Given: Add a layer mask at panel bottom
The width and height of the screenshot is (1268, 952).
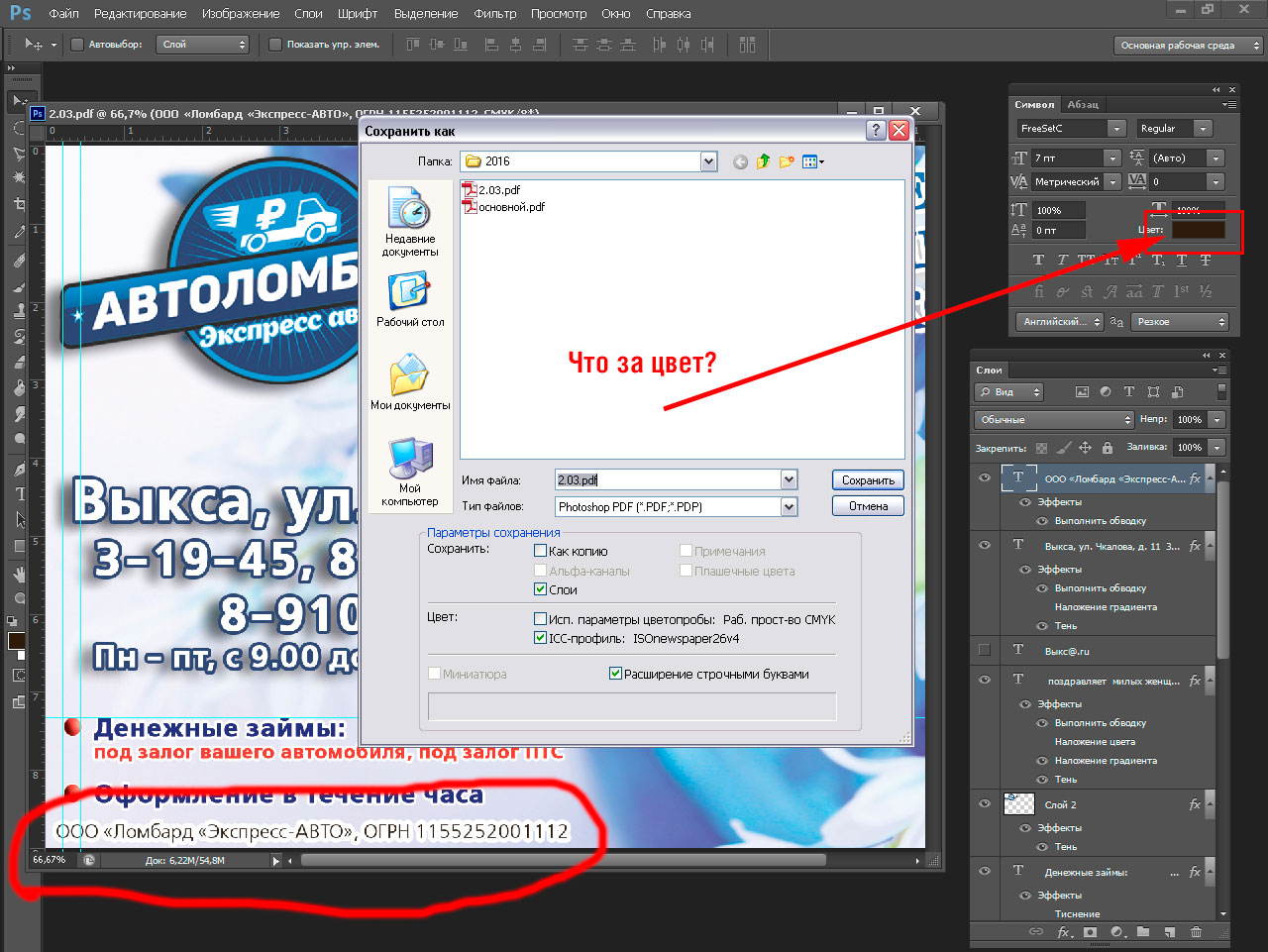Looking at the screenshot, I should tap(1091, 932).
